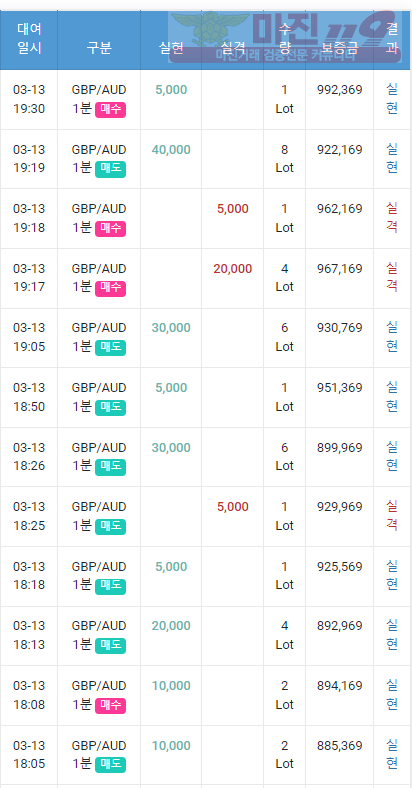Click the 실현 result in the 19:30 row

click(x=392, y=98)
